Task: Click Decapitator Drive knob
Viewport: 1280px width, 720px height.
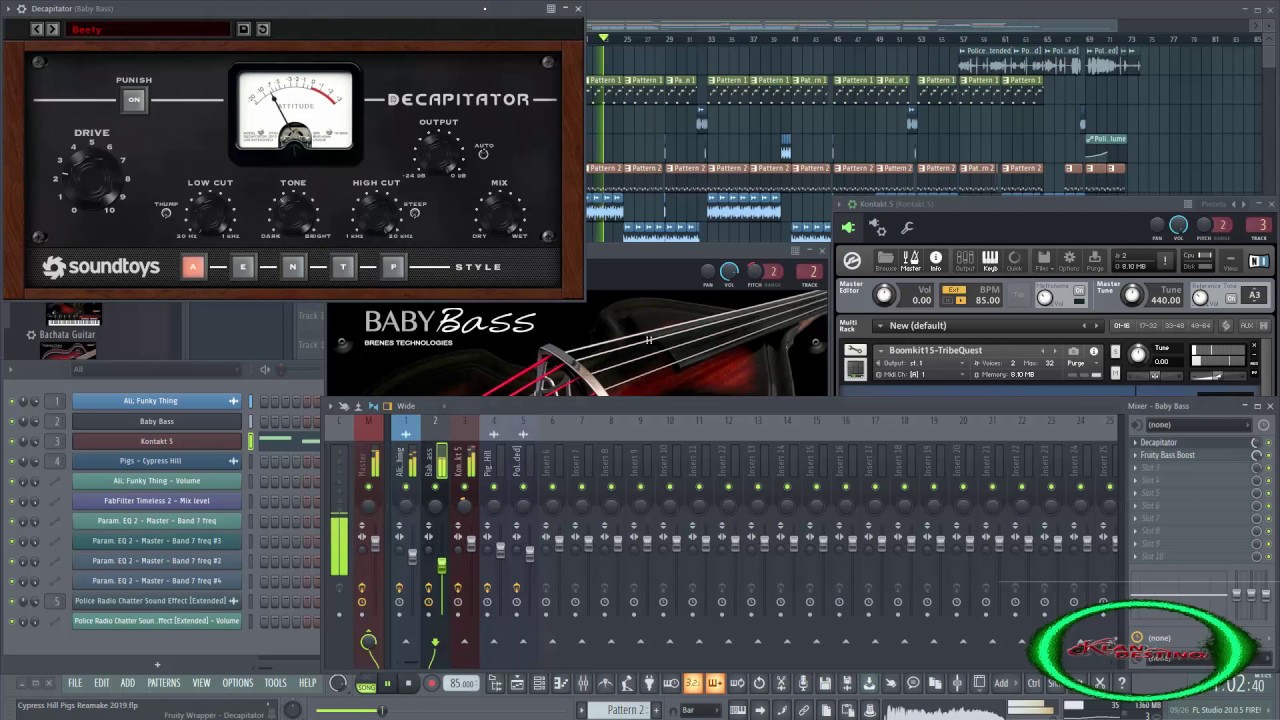Action: point(95,178)
